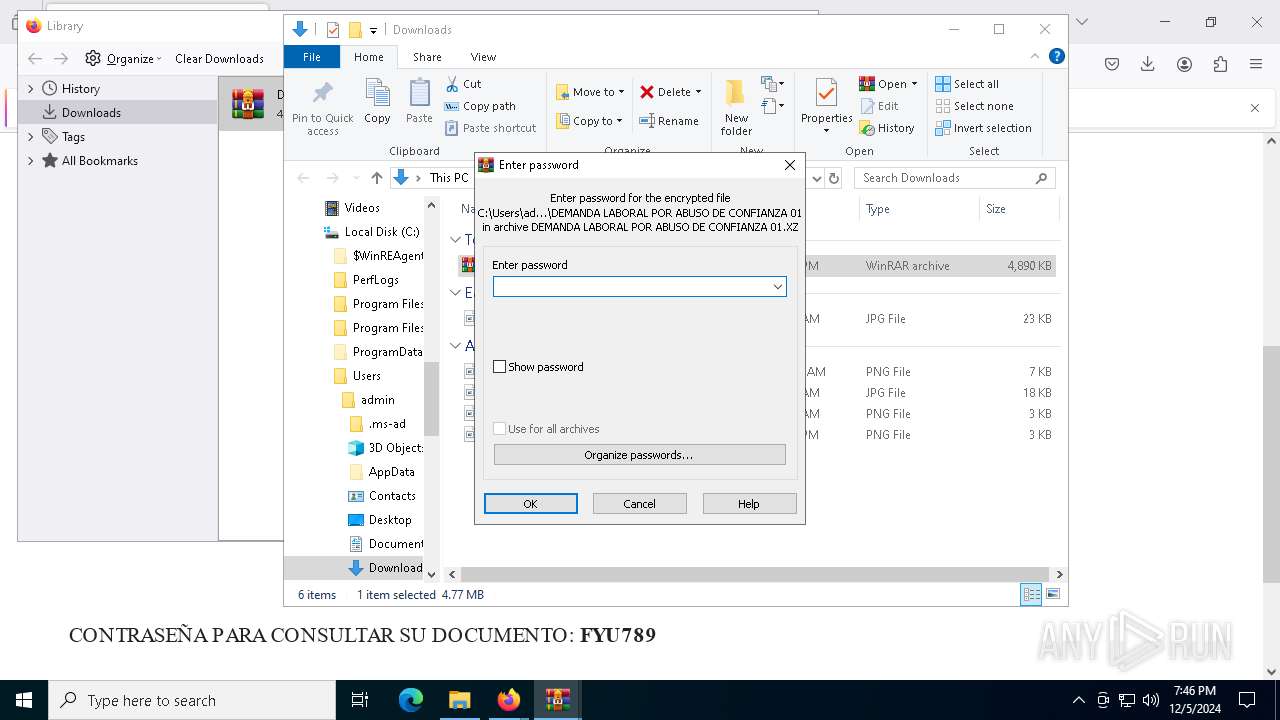Enable the Show password checkbox
The height and width of the screenshot is (720, 1280).
point(500,367)
